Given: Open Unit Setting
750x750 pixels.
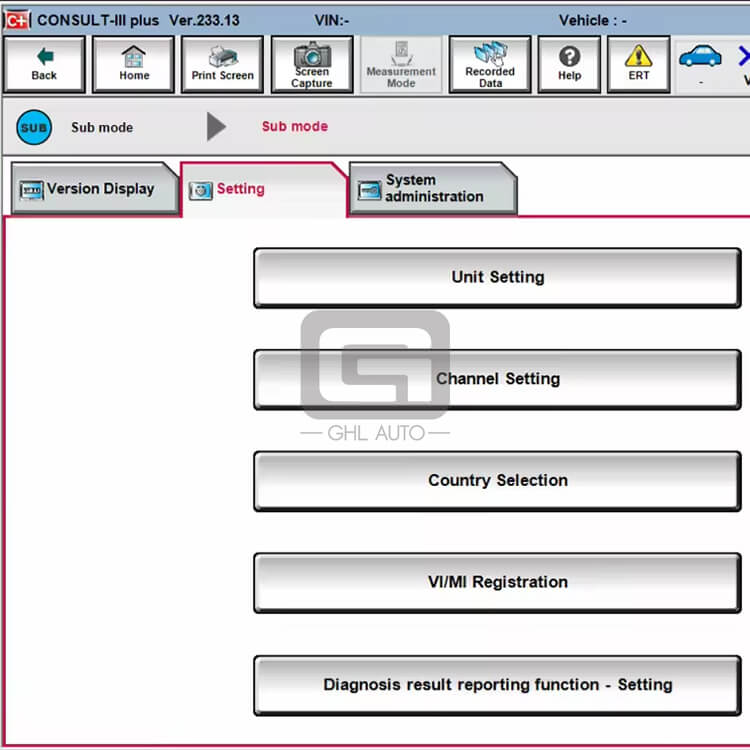Looking at the screenshot, I should (x=497, y=277).
